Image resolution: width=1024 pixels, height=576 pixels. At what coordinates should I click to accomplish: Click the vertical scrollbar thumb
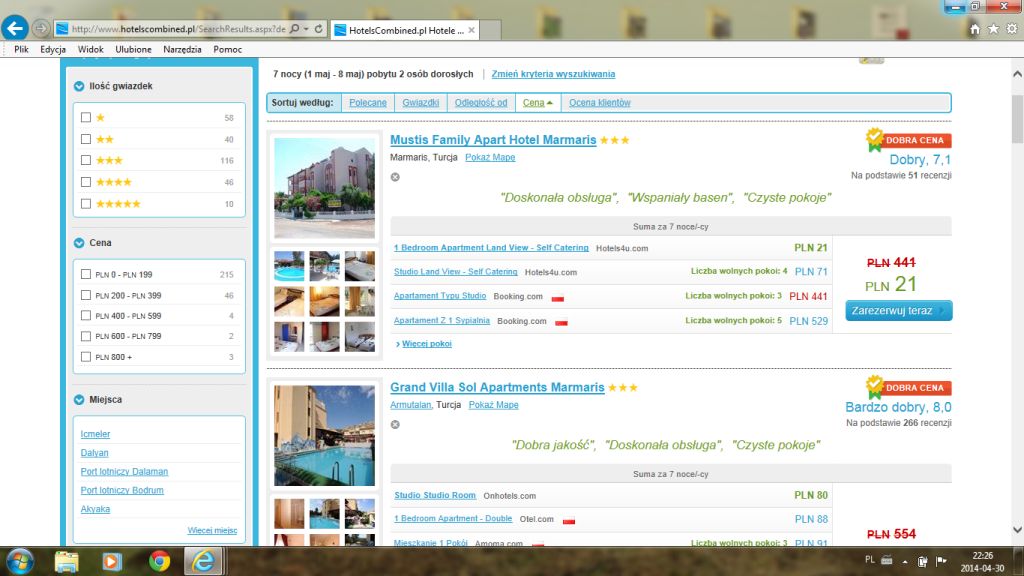1017,119
